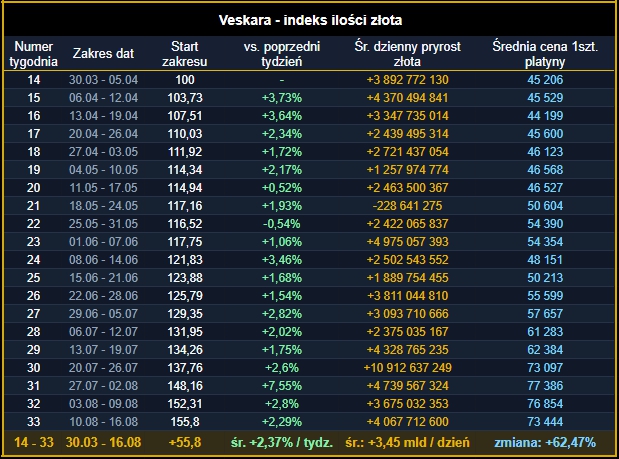This screenshot has height=459, width=619.
Task: Click the 'Numer tygodnia' column header
Action: click(x=34, y=54)
